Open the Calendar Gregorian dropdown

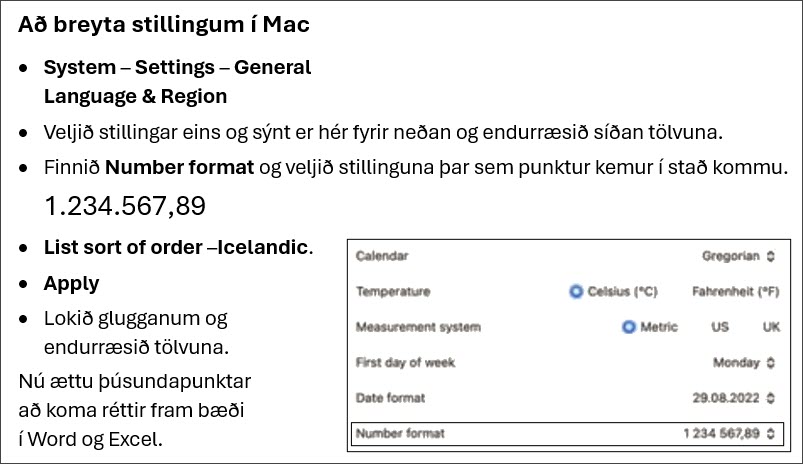738,256
